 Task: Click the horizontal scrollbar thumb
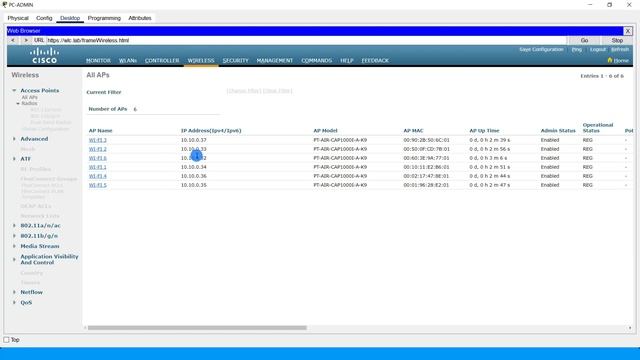pos(197,328)
